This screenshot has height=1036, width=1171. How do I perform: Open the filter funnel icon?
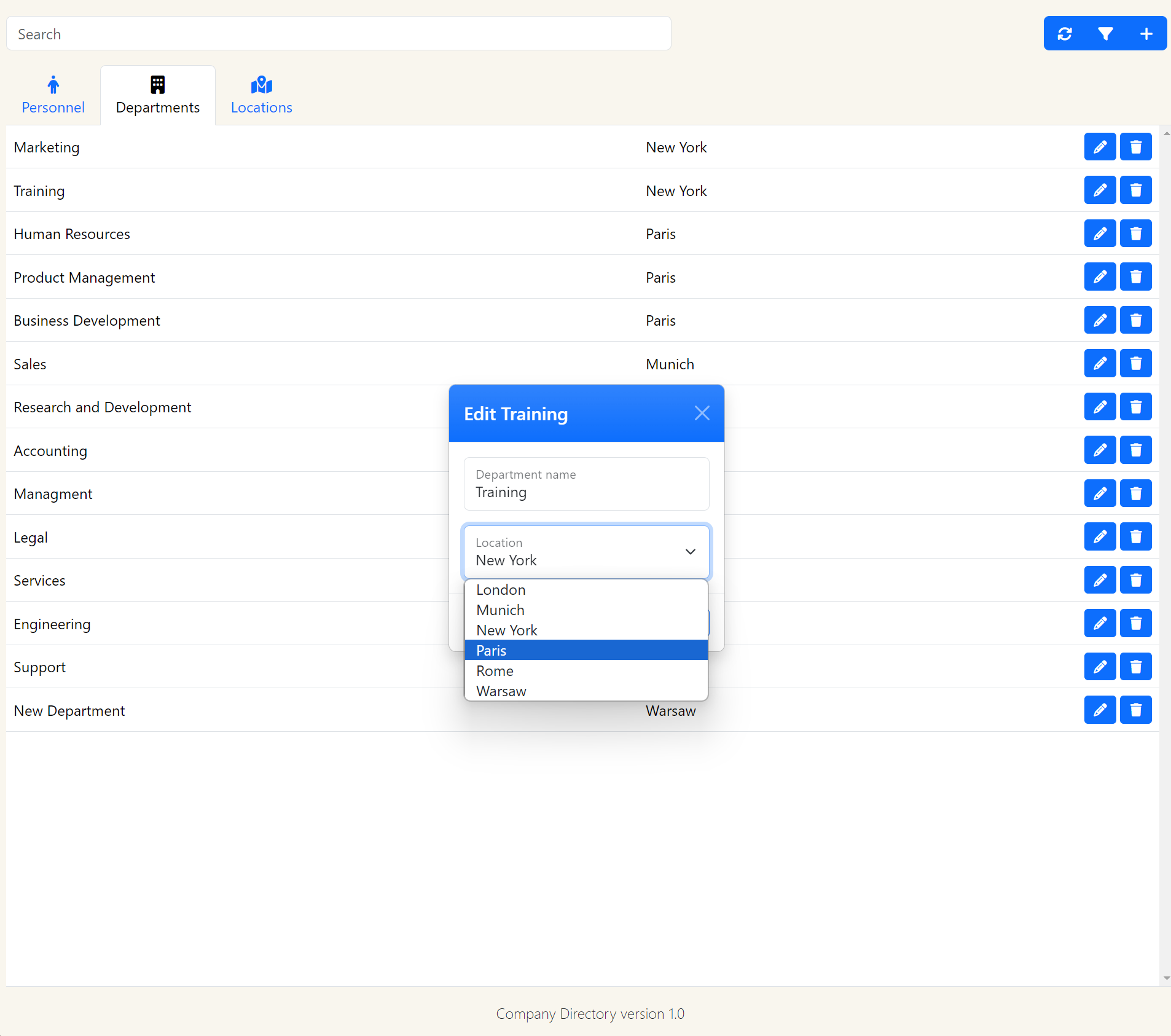[1105, 34]
